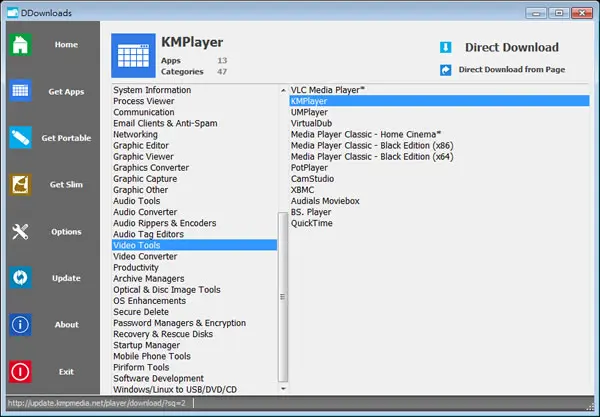Click Direct Download from Page link
600x417 pixels.
click(x=512, y=70)
